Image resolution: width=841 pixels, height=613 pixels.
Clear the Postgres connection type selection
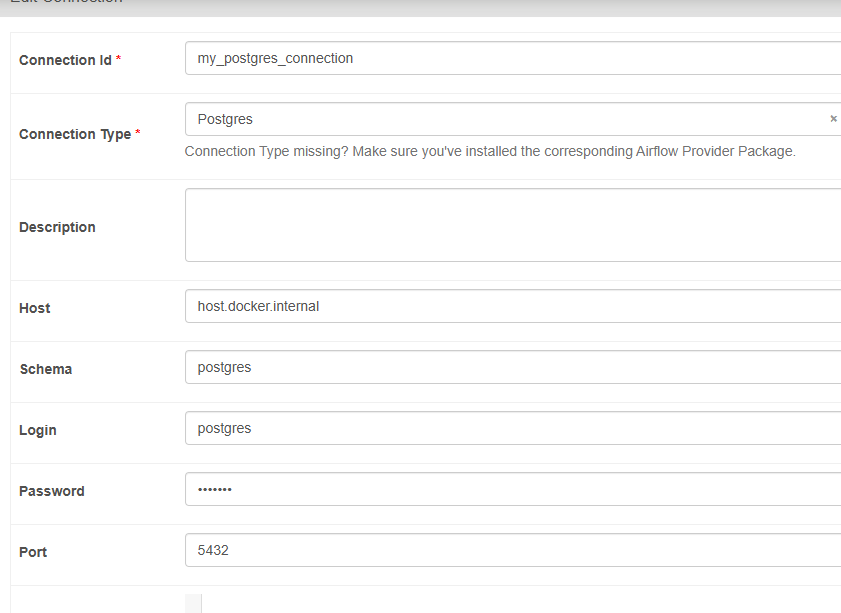[x=833, y=119]
